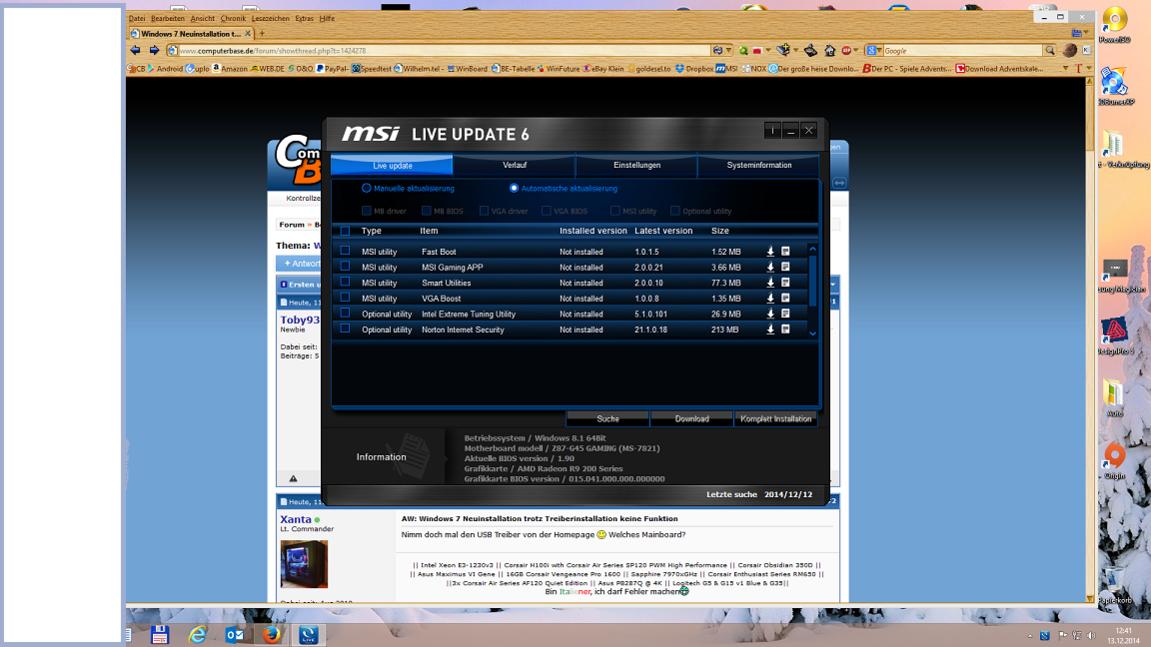Select Automatische aktualisierung radio button

click(x=514, y=188)
